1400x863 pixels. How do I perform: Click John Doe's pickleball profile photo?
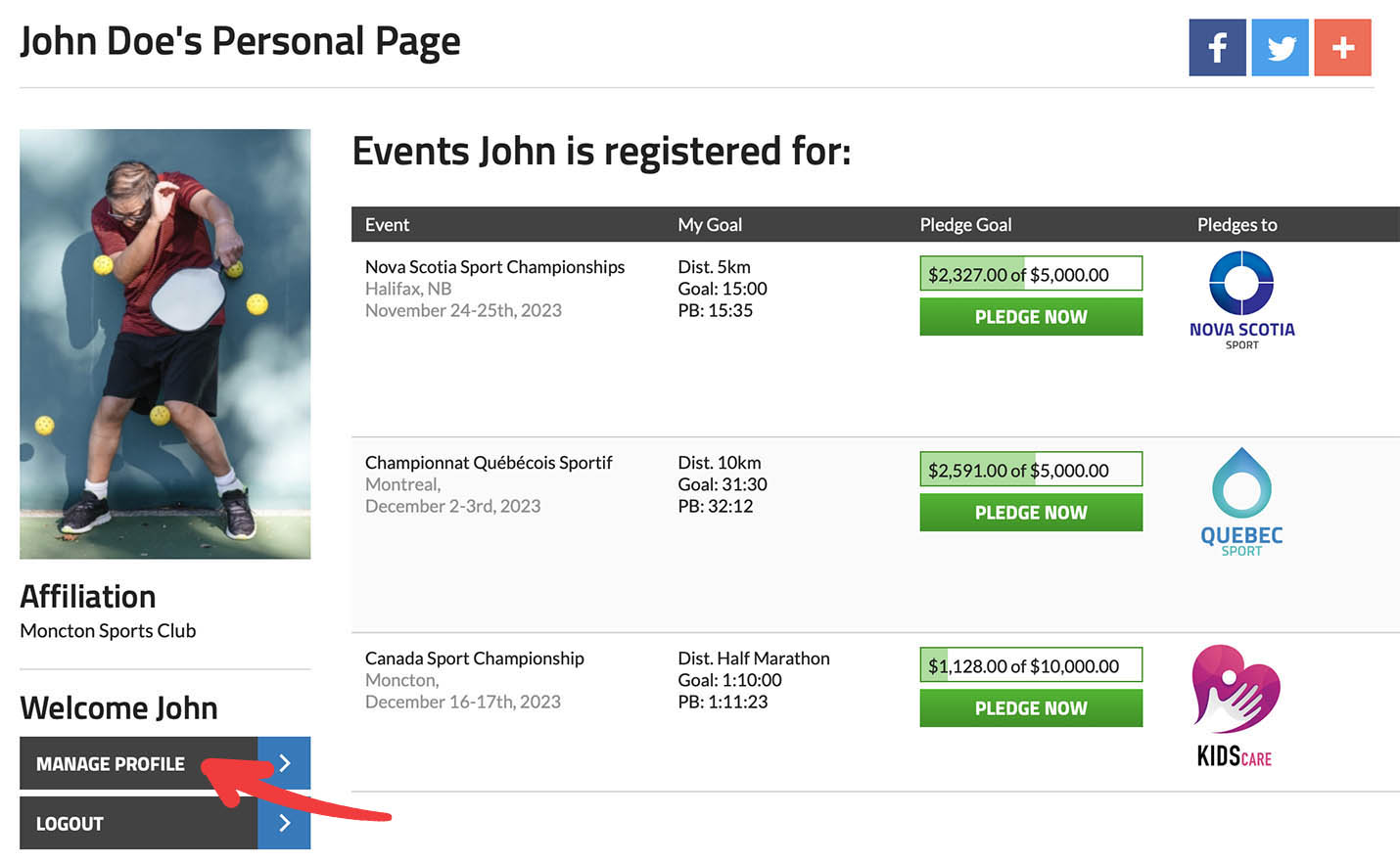164,343
